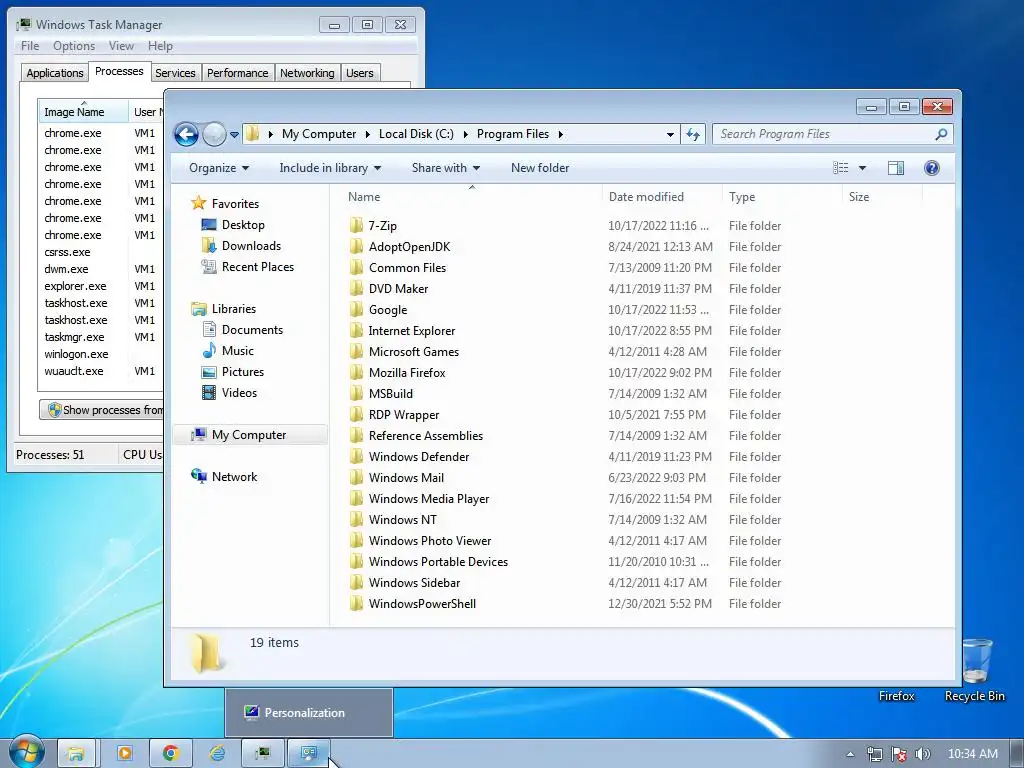The height and width of the screenshot is (768, 1024).
Task: Sort Task Manager by Image Name header
Action: tap(83, 112)
